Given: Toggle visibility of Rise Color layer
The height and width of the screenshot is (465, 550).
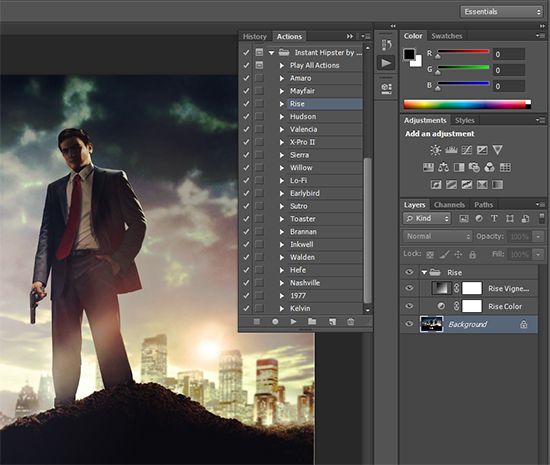Looking at the screenshot, I should coord(409,306).
